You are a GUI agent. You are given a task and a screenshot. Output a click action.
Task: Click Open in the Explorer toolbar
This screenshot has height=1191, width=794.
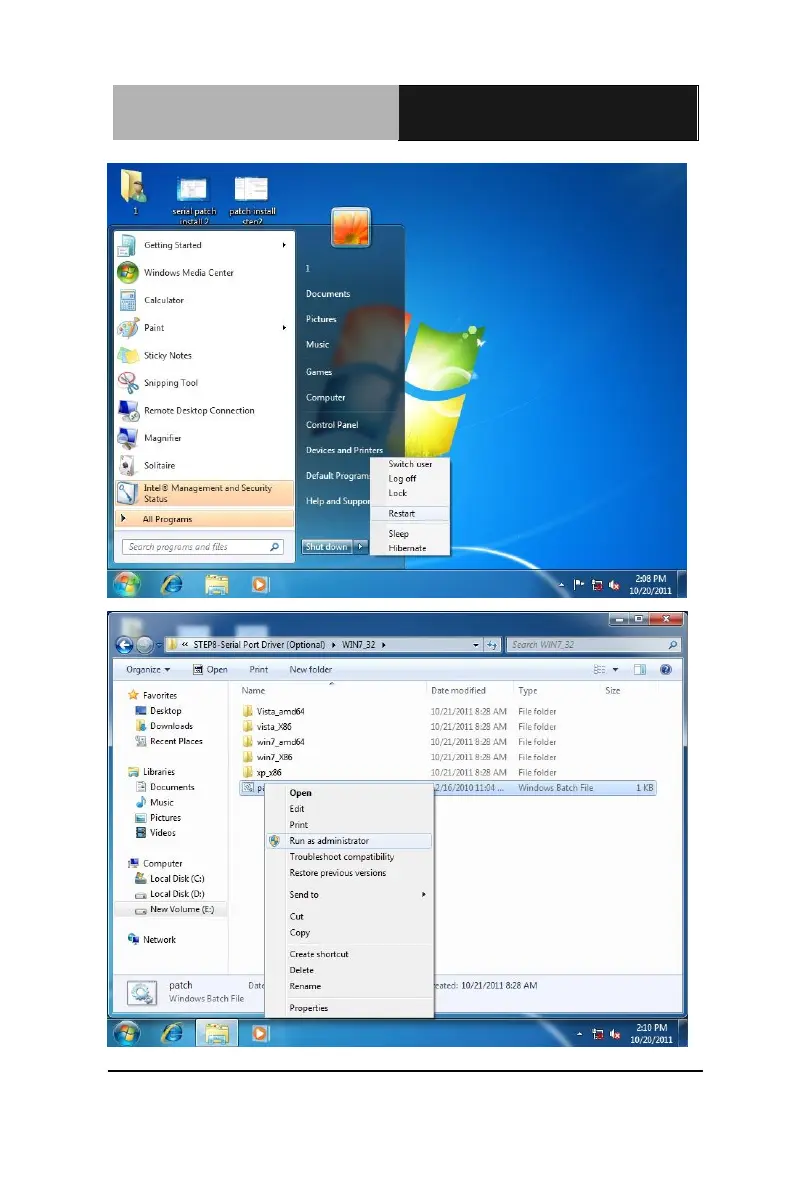210,670
